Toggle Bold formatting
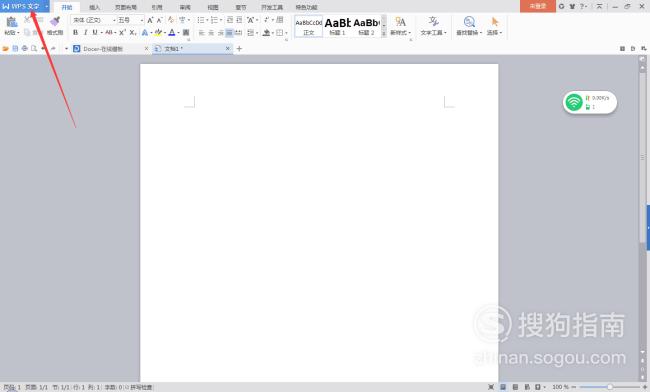 pyautogui.click(x=75, y=32)
